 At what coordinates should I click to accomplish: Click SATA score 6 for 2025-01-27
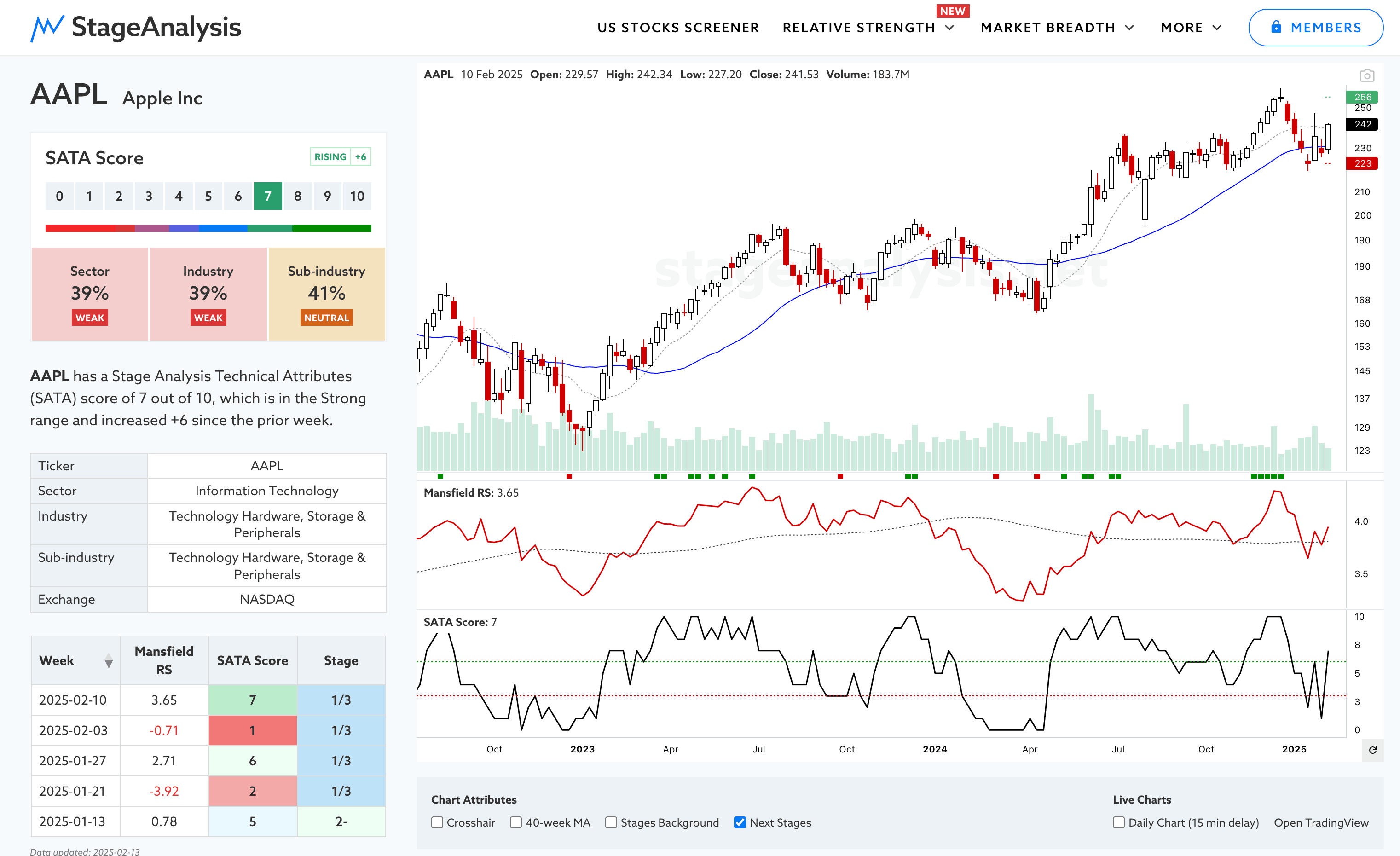pyautogui.click(x=252, y=761)
